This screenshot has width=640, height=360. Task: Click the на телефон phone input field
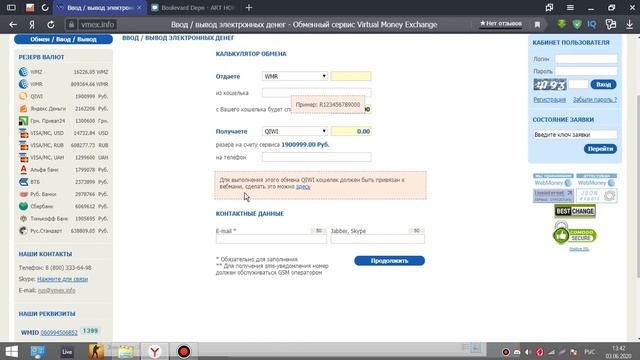click(317, 157)
